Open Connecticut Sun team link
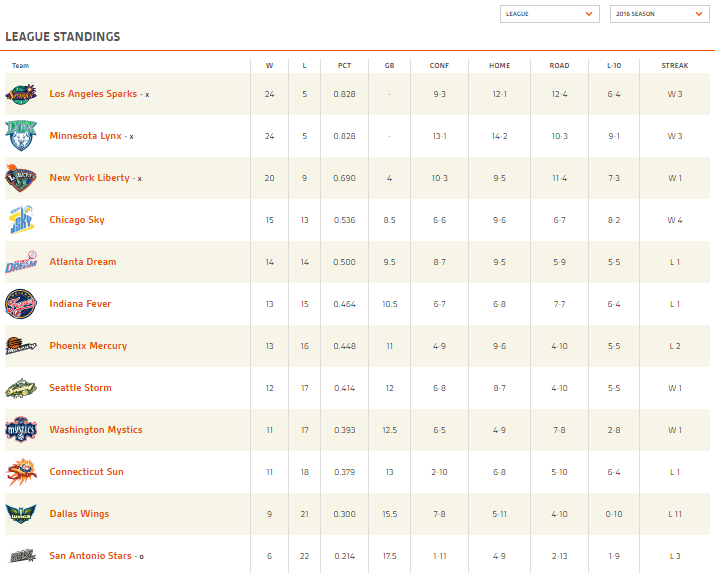The image size is (715, 573). [x=86, y=471]
